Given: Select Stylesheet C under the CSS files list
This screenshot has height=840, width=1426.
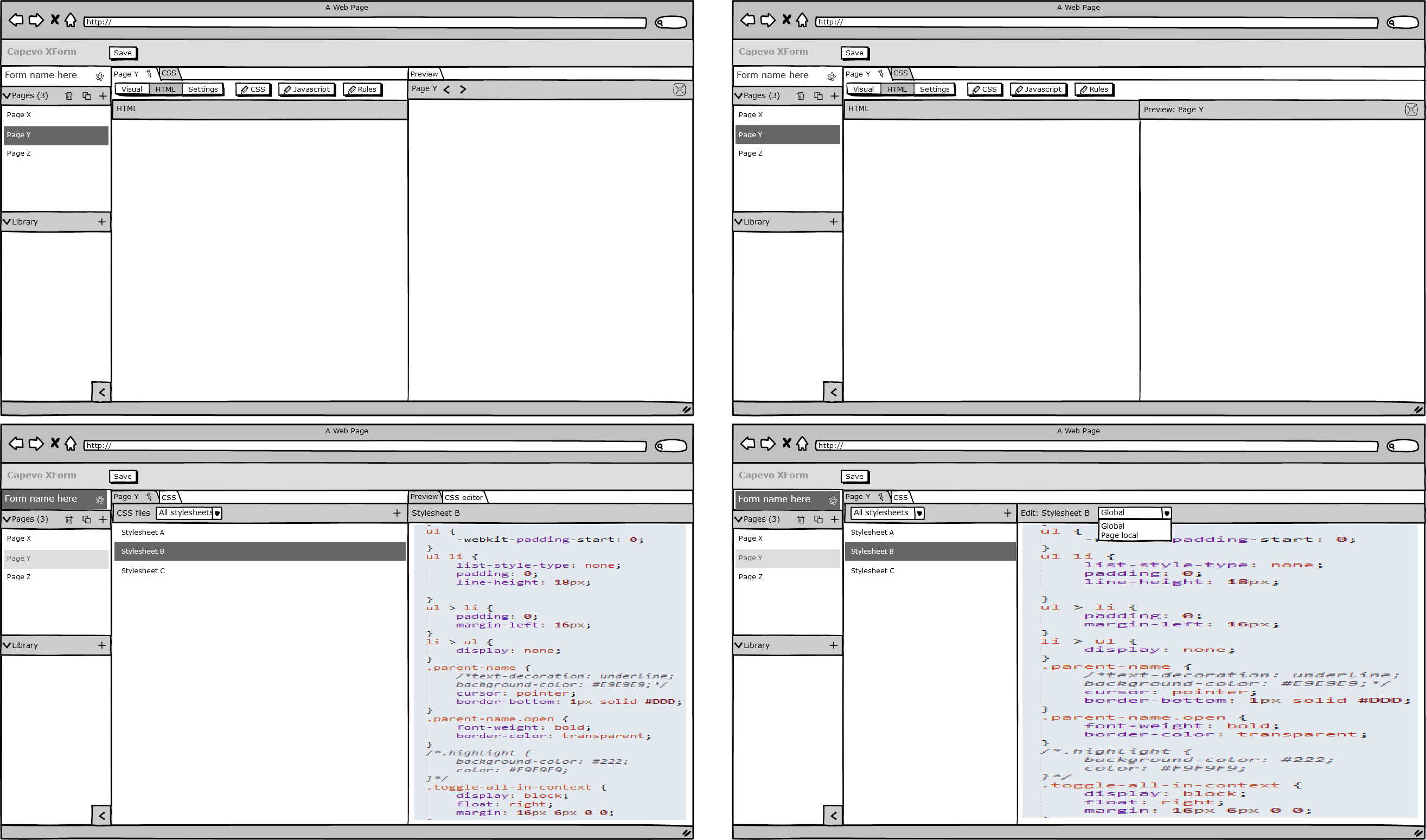Looking at the screenshot, I should click(x=143, y=570).
